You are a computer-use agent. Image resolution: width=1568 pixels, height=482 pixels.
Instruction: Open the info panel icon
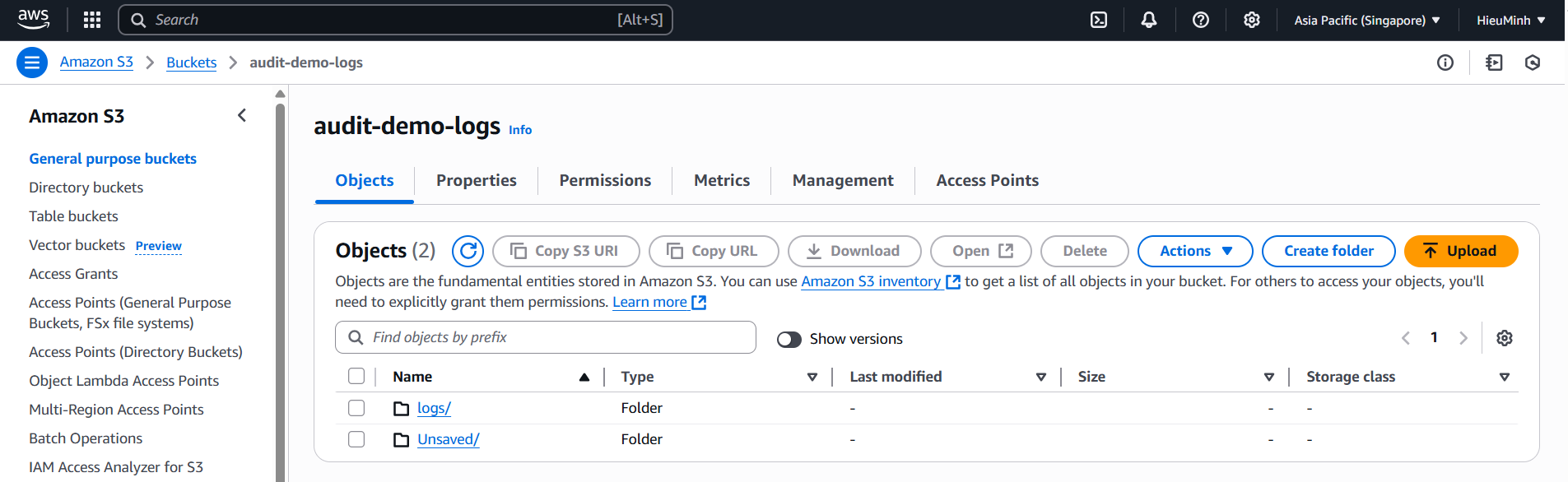[x=1445, y=63]
